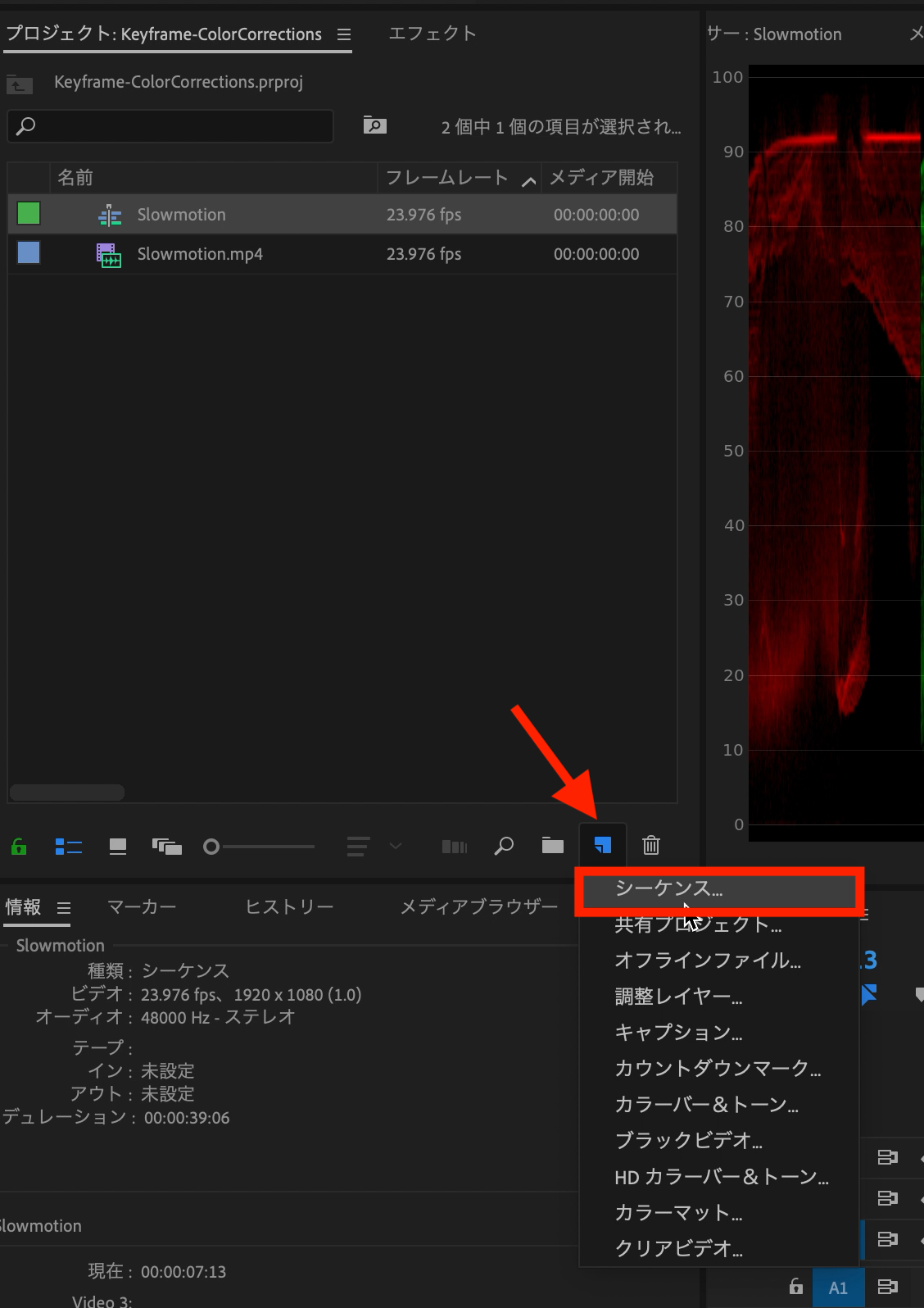Choose 調整レイヤー... from the menu
The height and width of the screenshot is (1308, 924).
pos(718,997)
